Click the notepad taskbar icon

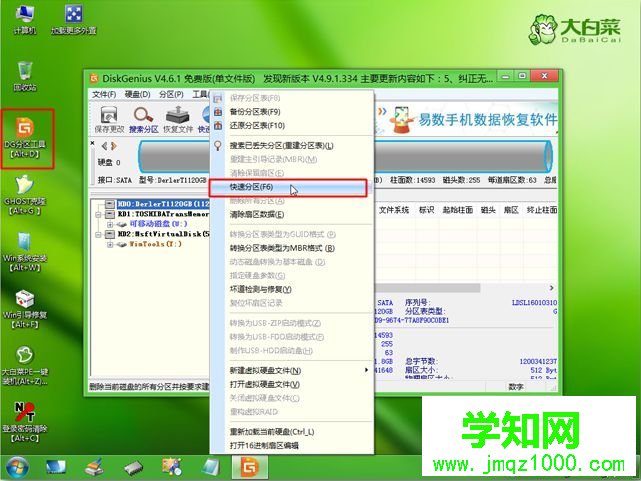[x=211, y=467]
